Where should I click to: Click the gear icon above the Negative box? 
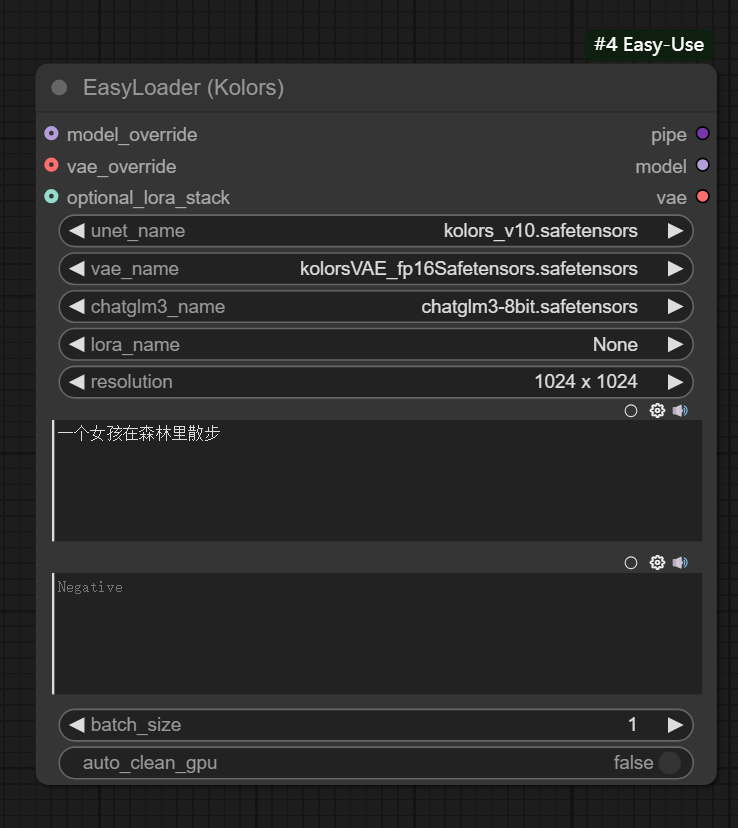657,563
